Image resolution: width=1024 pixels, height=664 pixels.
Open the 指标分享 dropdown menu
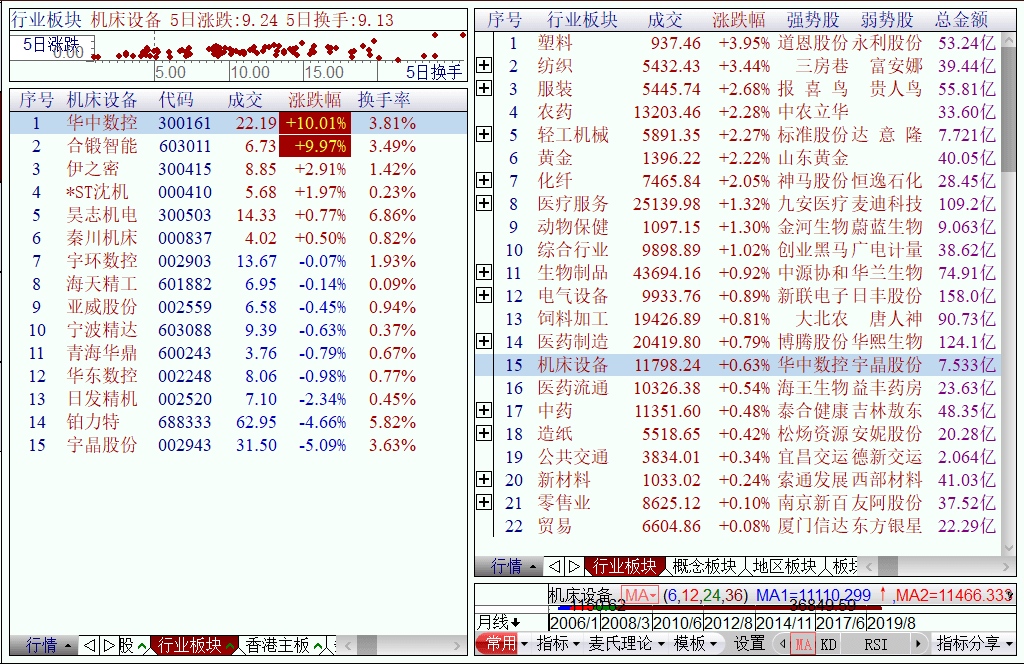click(974, 644)
